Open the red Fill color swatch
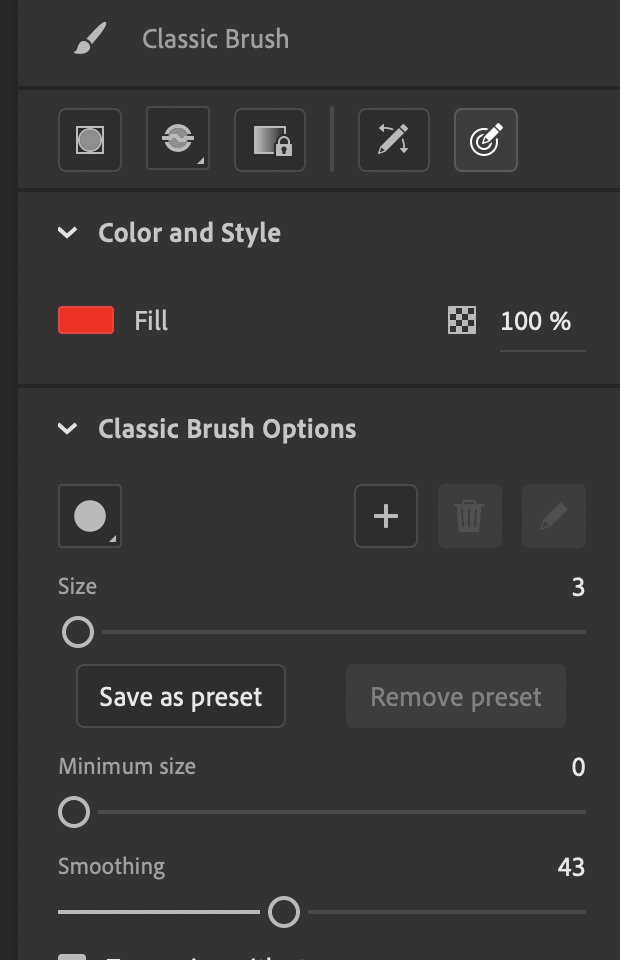 pyautogui.click(x=85, y=321)
